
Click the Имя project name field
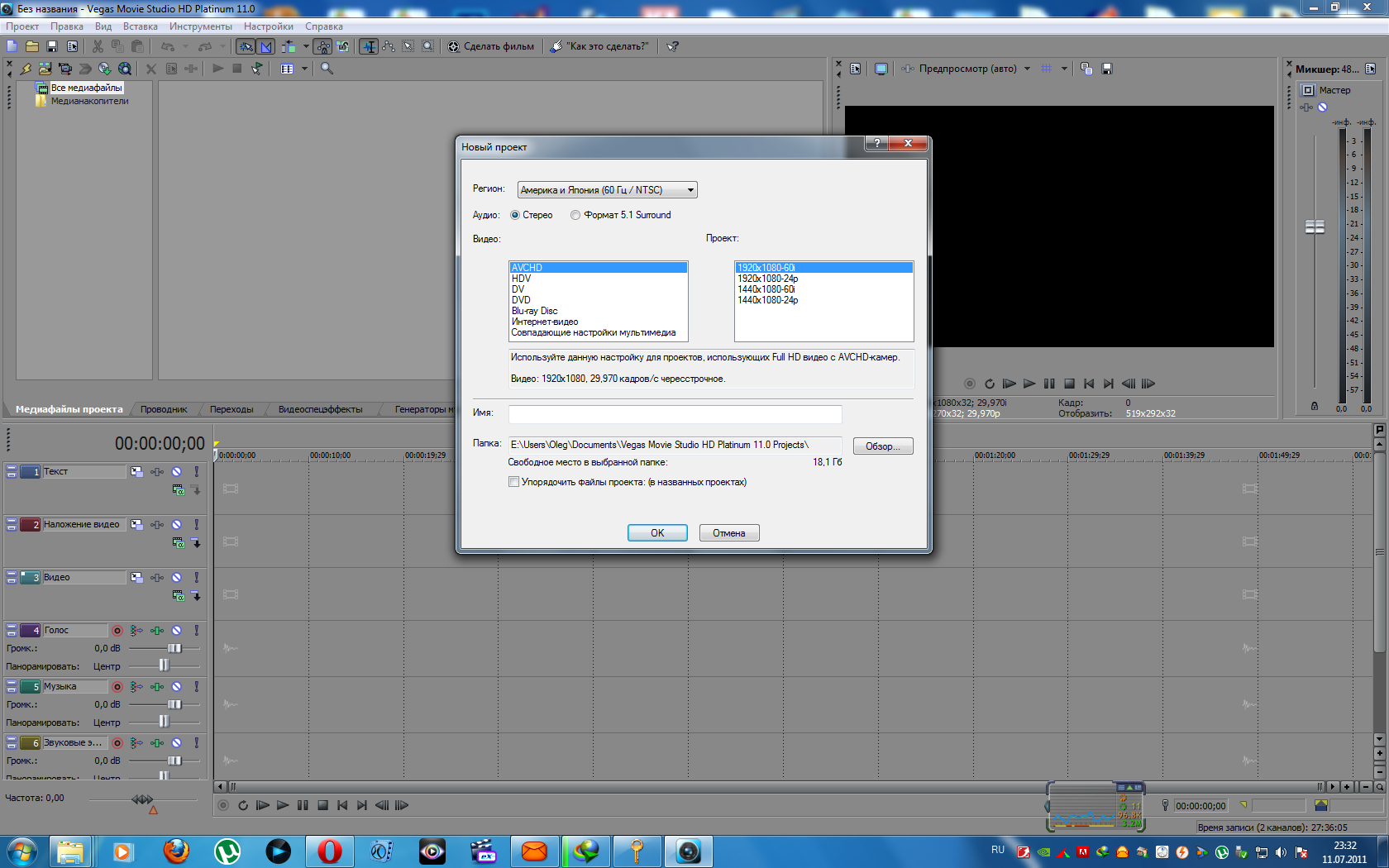pyautogui.click(x=675, y=414)
